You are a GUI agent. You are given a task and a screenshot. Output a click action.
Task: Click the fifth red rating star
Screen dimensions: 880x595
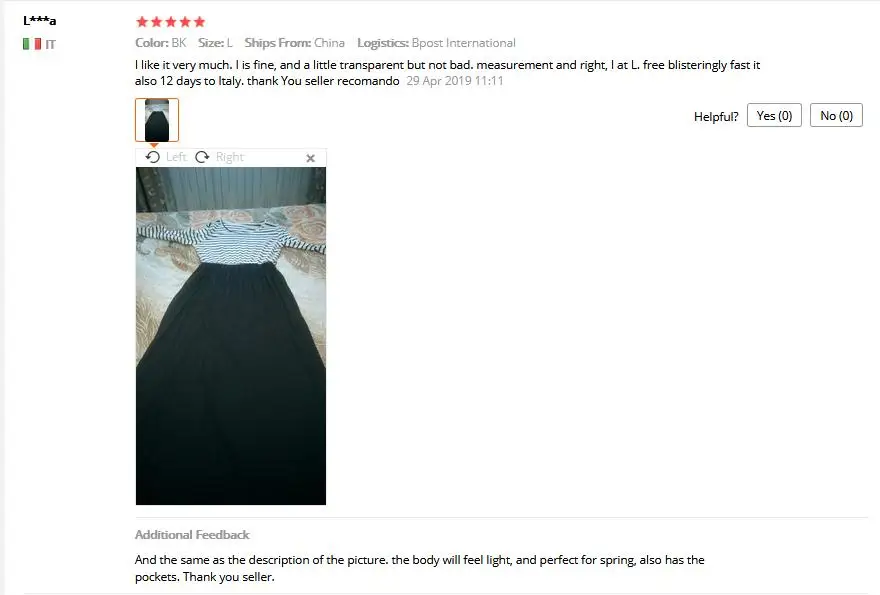[200, 22]
